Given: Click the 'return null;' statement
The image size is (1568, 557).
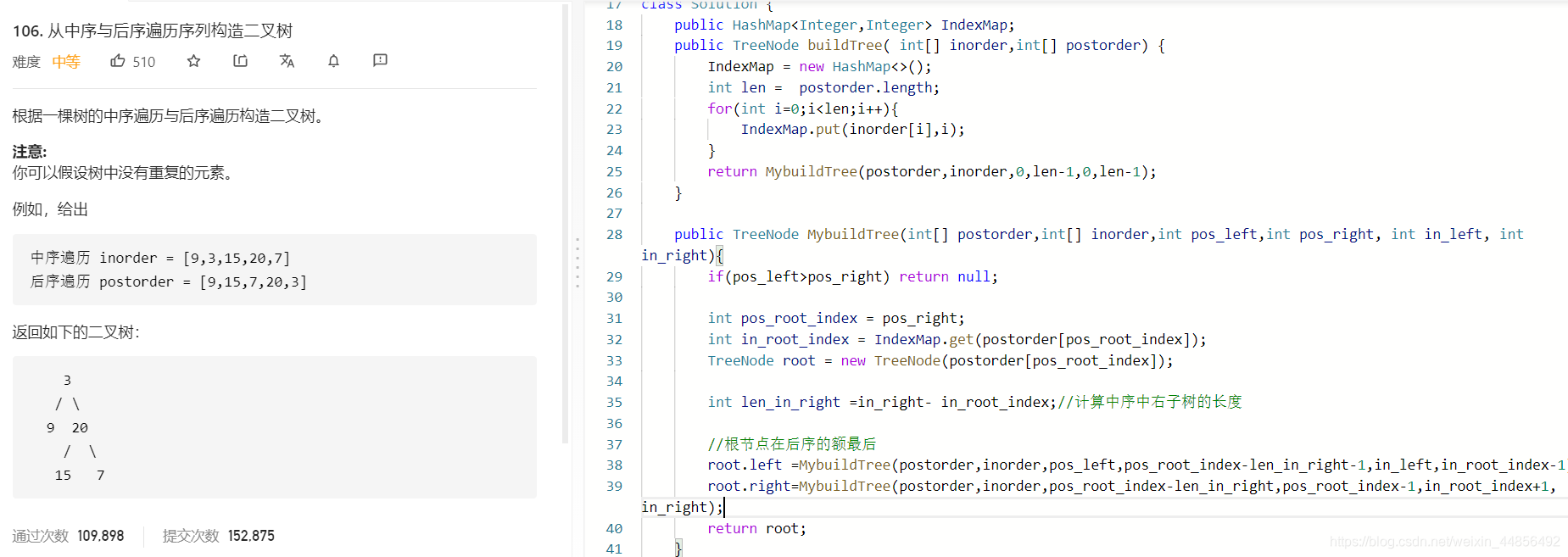Looking at the screenshot, I should [948, 277].
